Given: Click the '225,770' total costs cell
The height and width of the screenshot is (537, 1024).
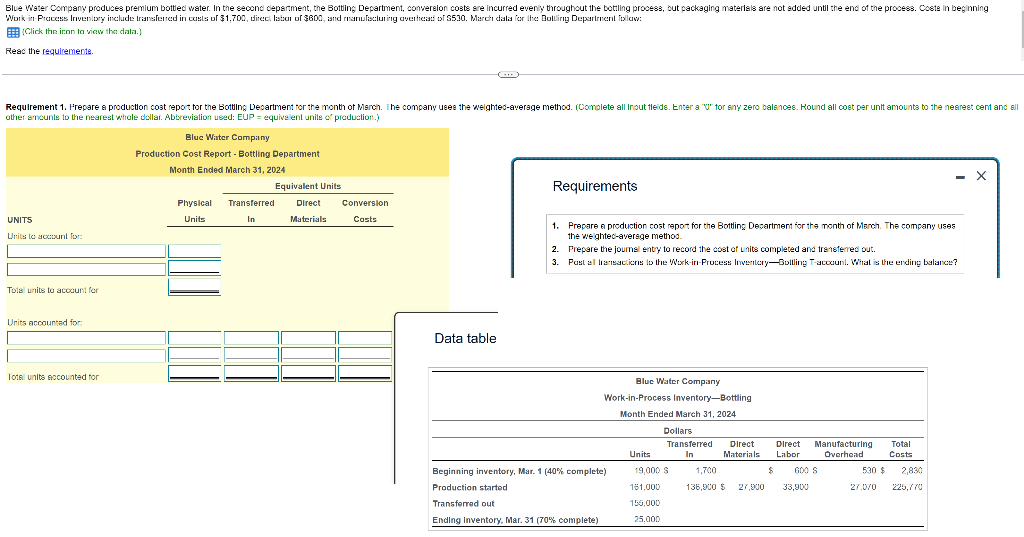Looking at the screenshot, I should click(906, 487).
